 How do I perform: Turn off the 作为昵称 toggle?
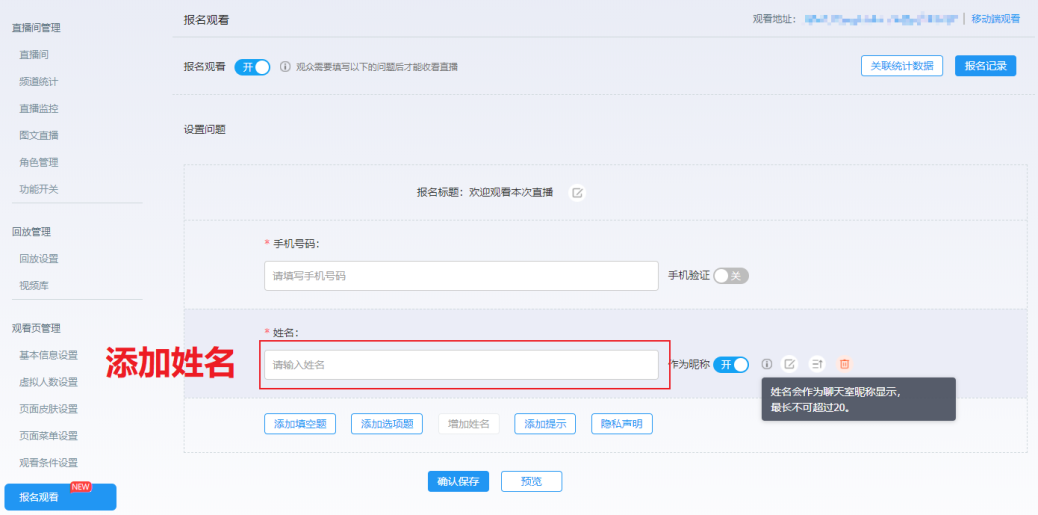pos(731,365)
